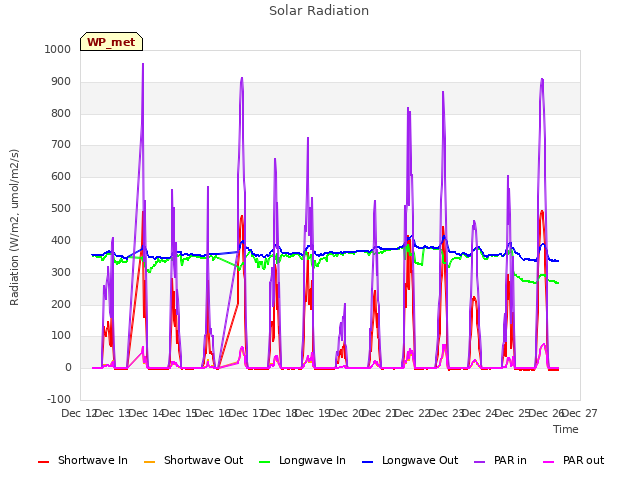Click the -100 y-axis tick label
The image size is (640, 480).
tap(59, 399)
